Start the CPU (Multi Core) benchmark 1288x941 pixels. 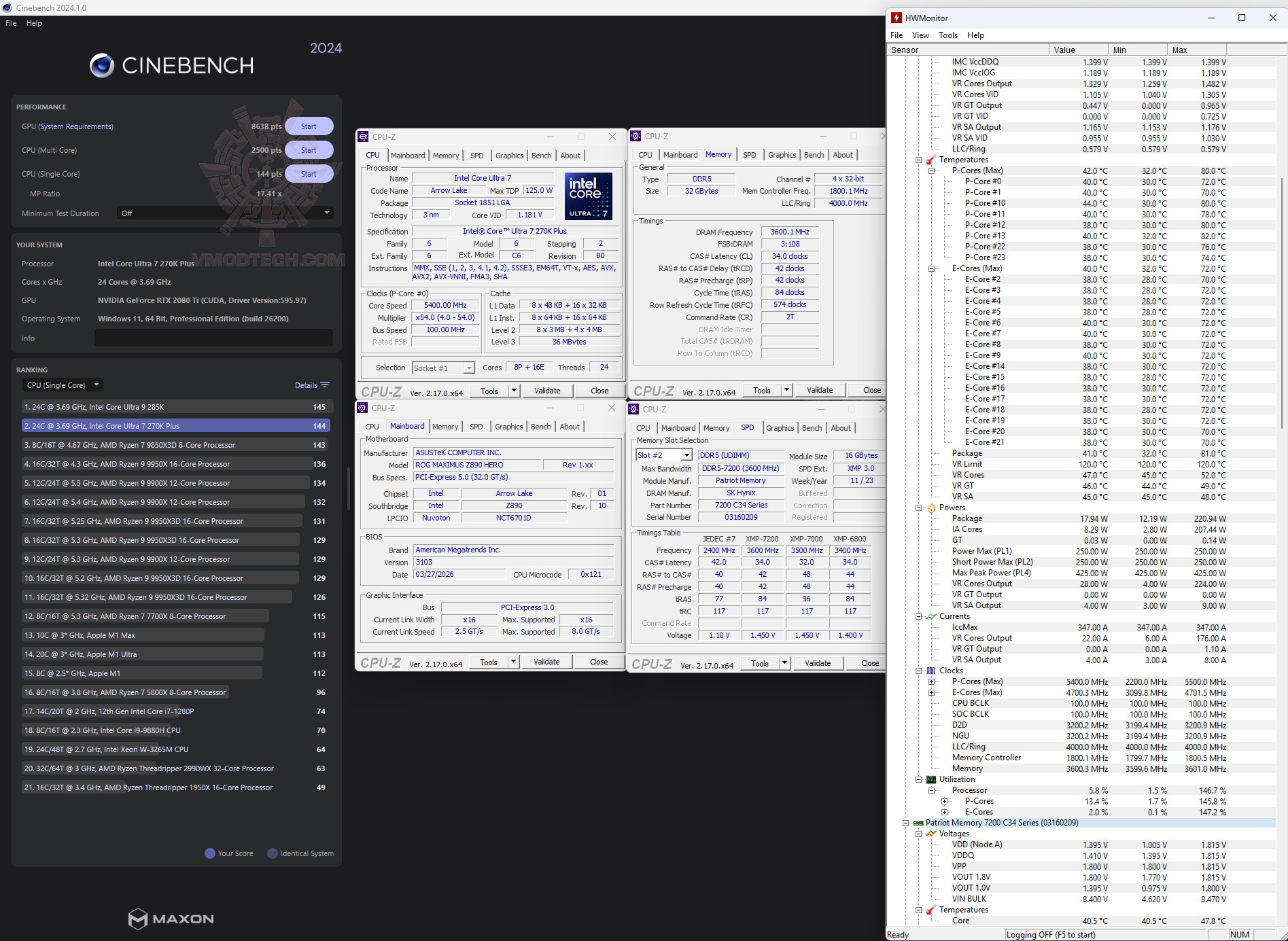coord(309,150)
